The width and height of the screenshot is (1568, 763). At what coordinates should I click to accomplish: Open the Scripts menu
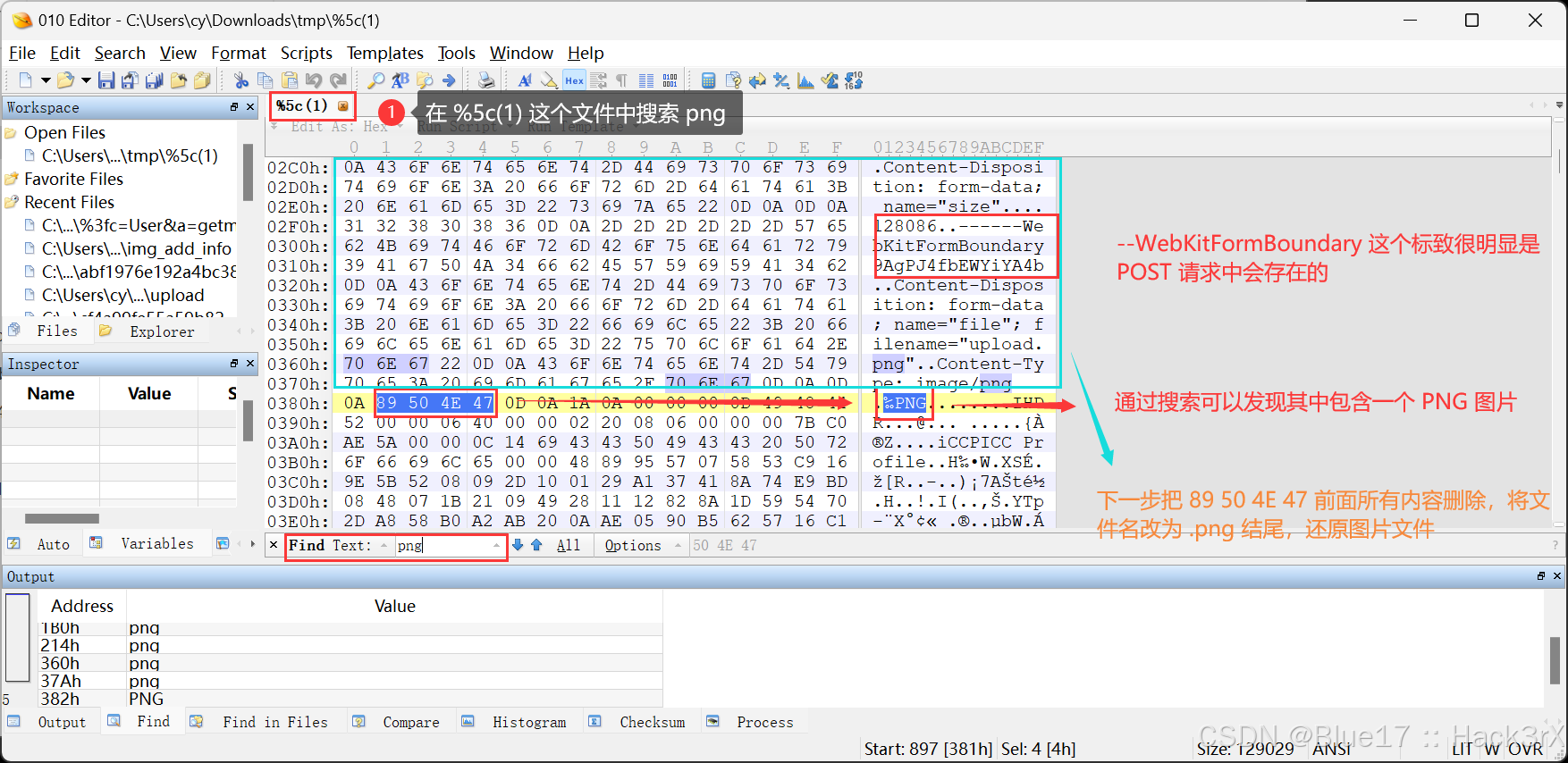tap(307, 53)
